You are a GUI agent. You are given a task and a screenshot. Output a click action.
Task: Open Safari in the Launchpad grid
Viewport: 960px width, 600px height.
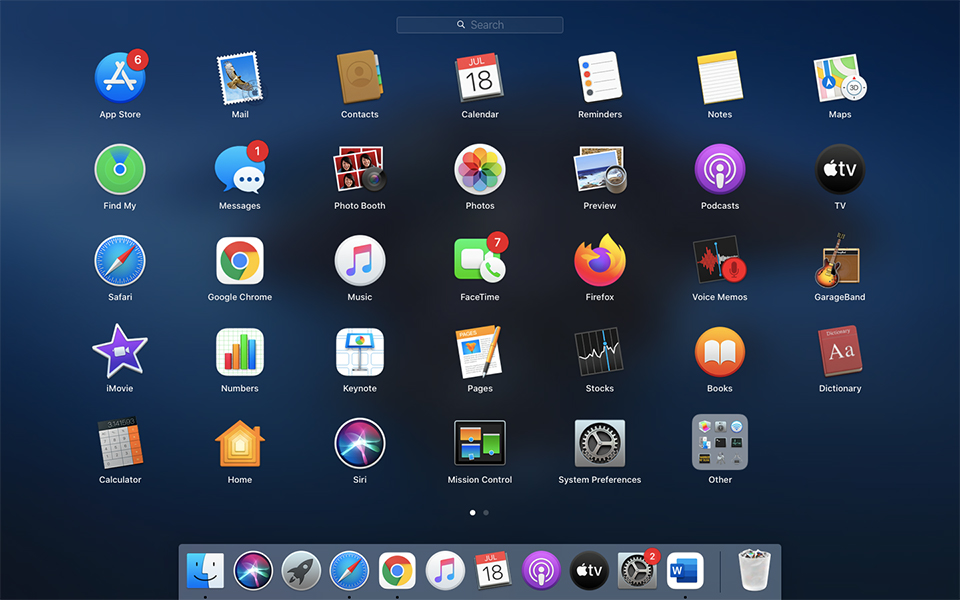point(120,261)
